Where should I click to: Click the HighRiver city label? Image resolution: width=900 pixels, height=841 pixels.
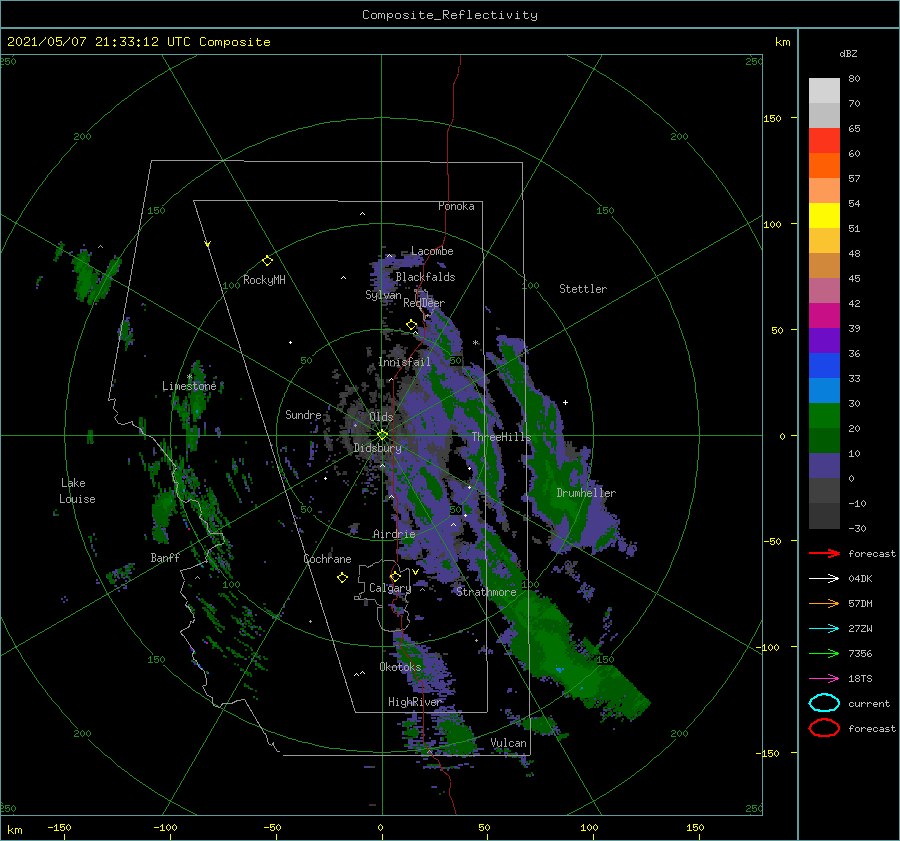pos(414,702)
